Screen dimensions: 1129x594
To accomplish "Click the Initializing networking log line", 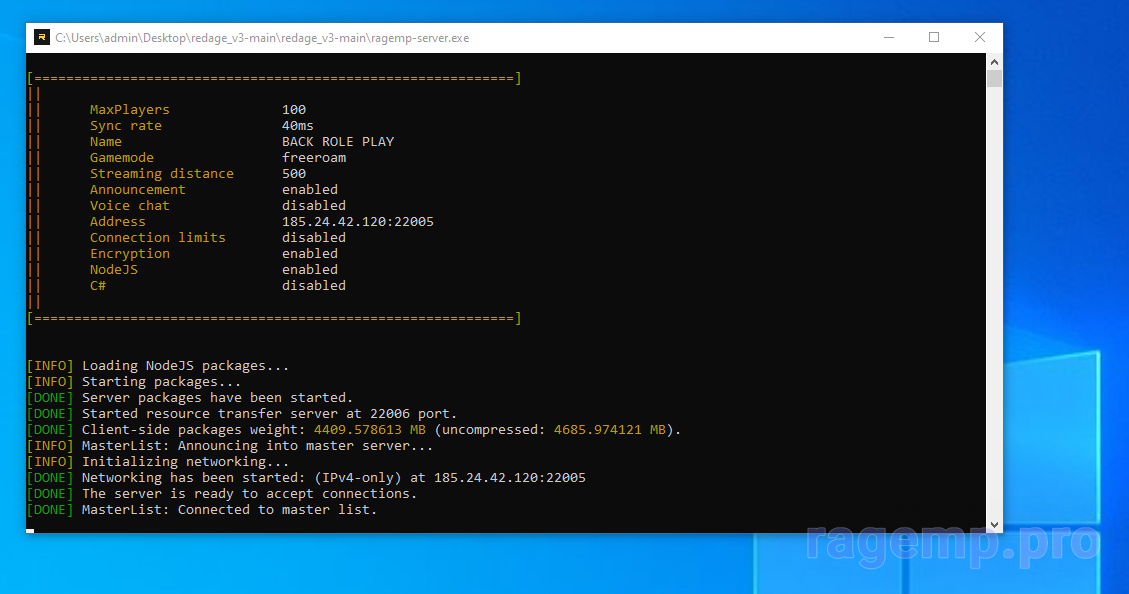I will (x=158, y=462).
